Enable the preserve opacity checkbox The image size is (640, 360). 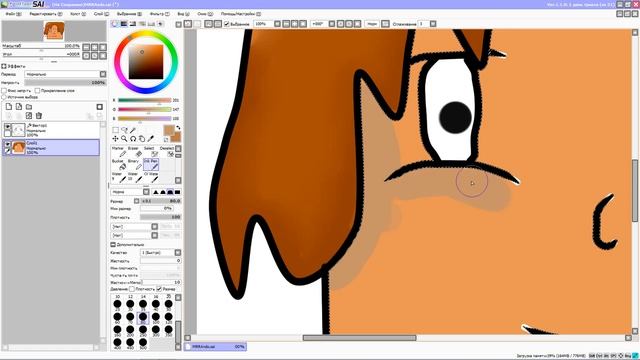[x=4, y=91]
